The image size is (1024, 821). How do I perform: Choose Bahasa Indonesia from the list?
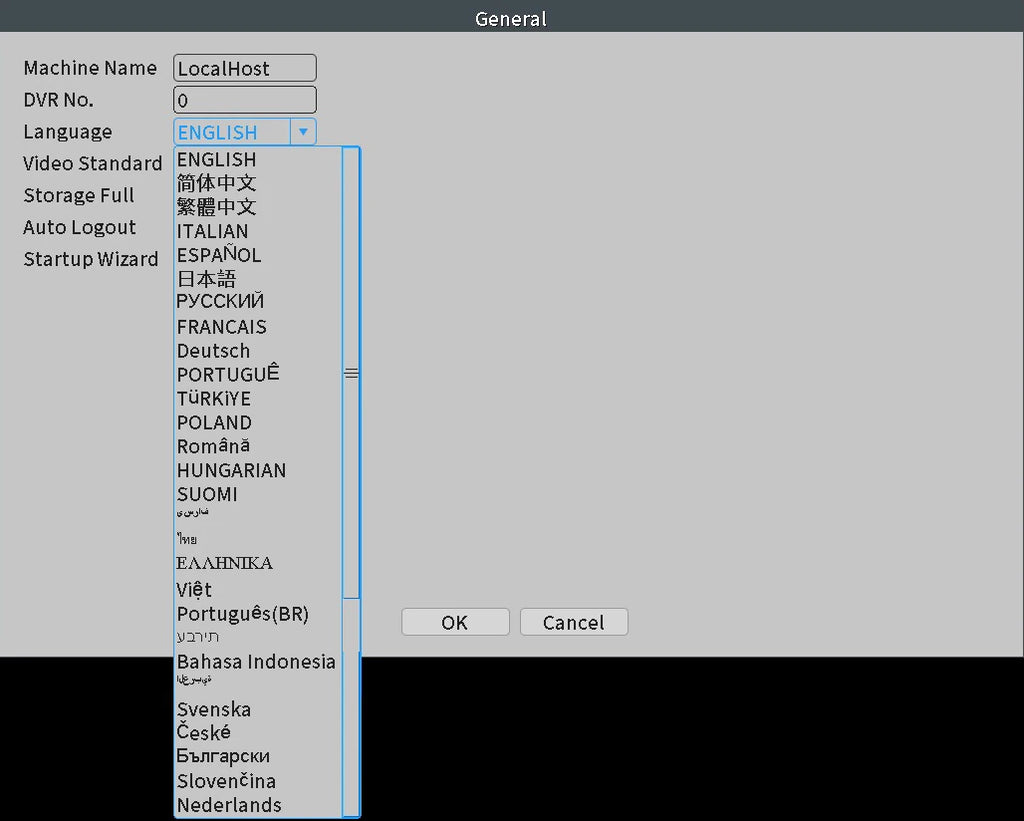click(x=258, y=662)
